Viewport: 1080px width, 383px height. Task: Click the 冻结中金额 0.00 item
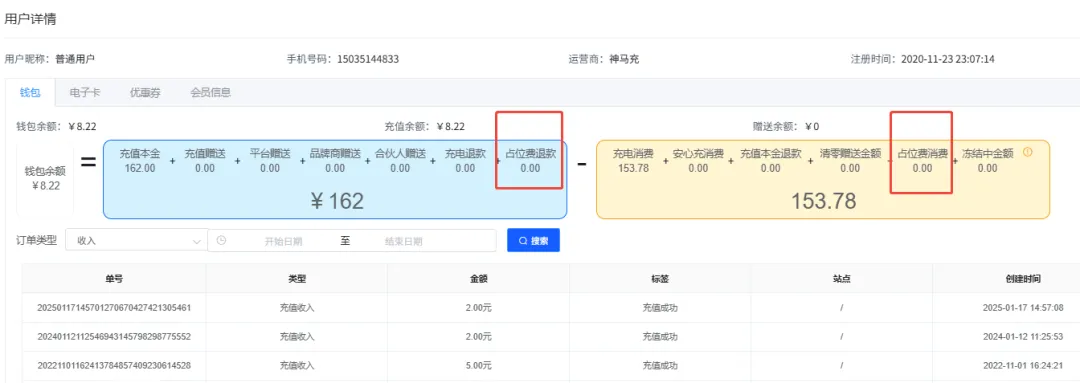[987, 161]
